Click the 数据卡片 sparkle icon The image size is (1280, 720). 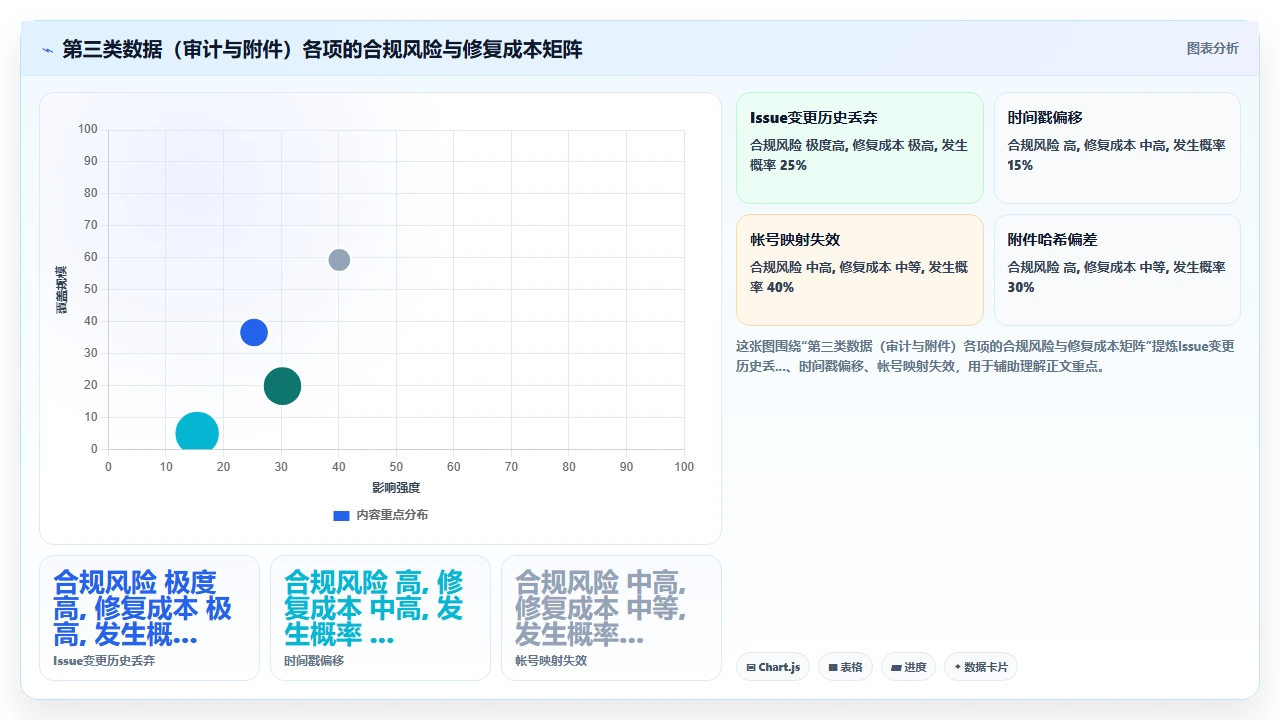point(958,667)
